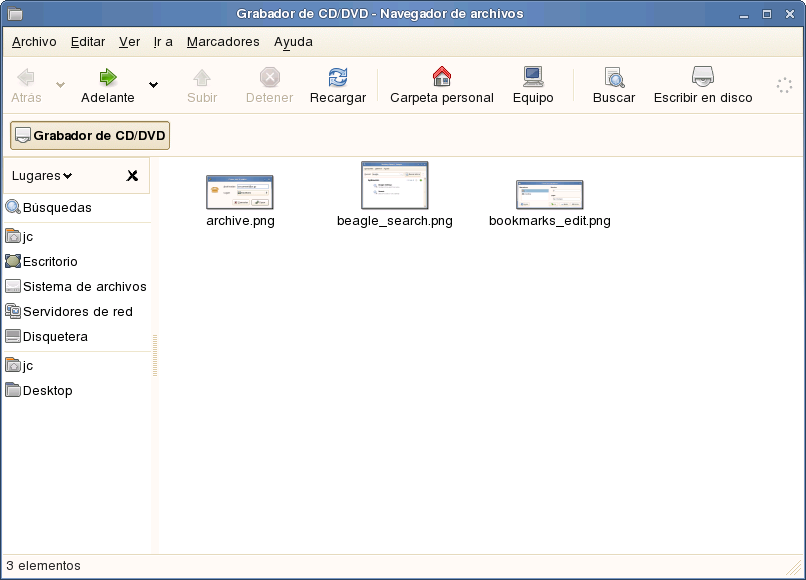Click the Grabador de CD/DVD location button

[90, 136]
